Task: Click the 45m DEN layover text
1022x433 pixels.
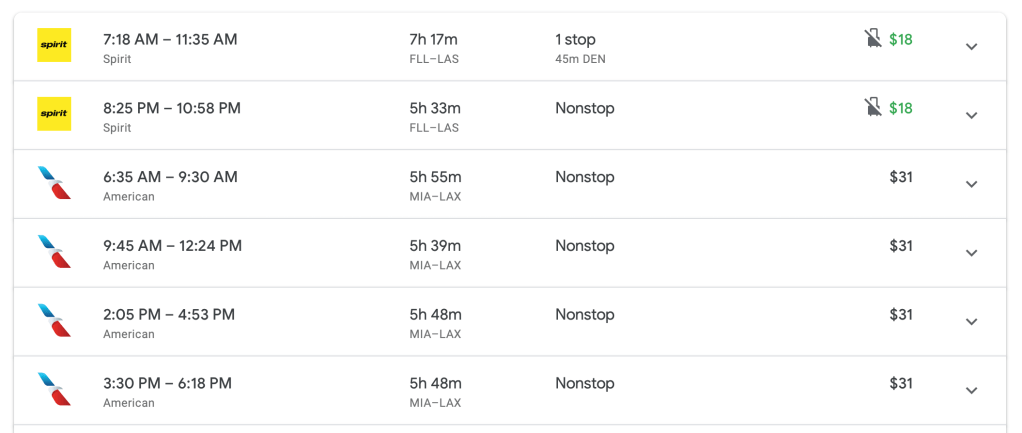Action: (580, 59)
